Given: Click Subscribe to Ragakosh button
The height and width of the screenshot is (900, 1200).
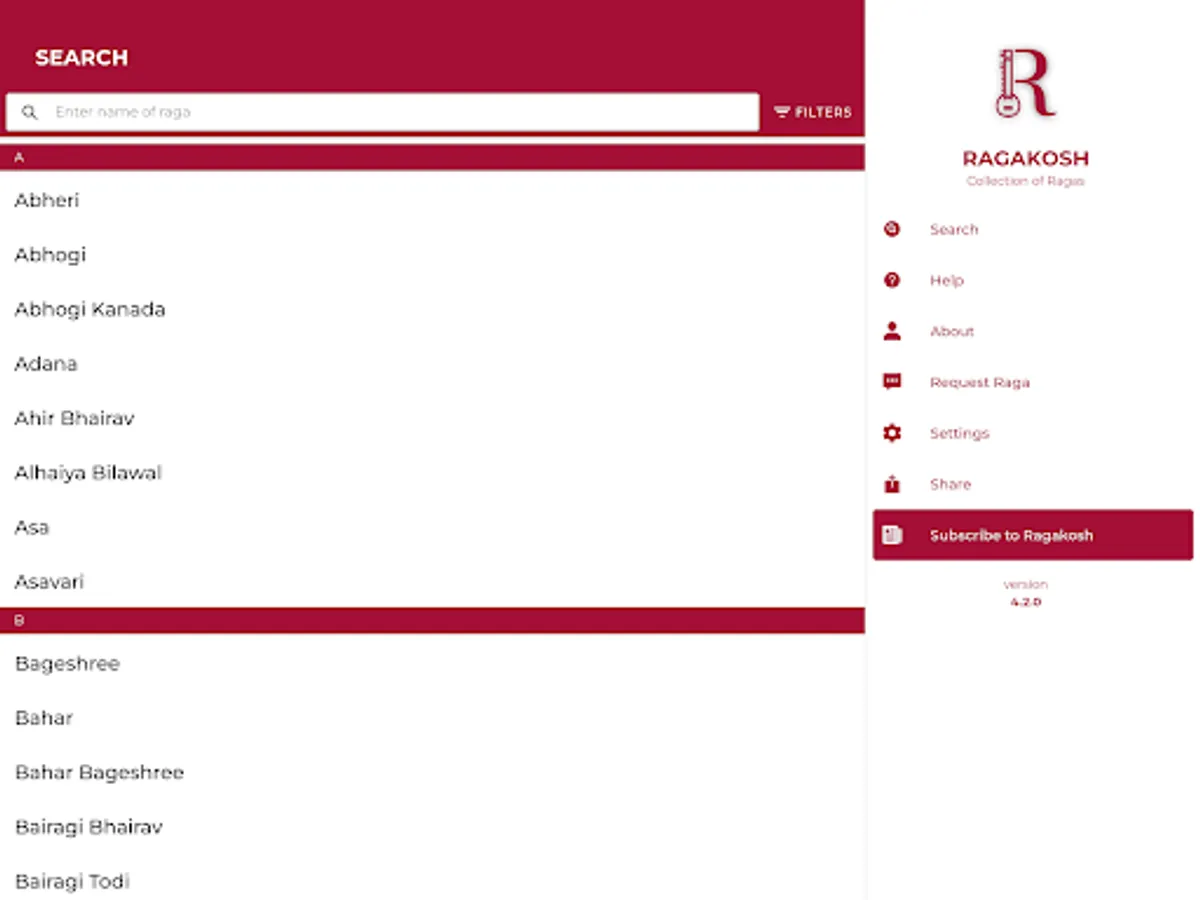Looking at the screenshot, I should tap(1033, 535).
